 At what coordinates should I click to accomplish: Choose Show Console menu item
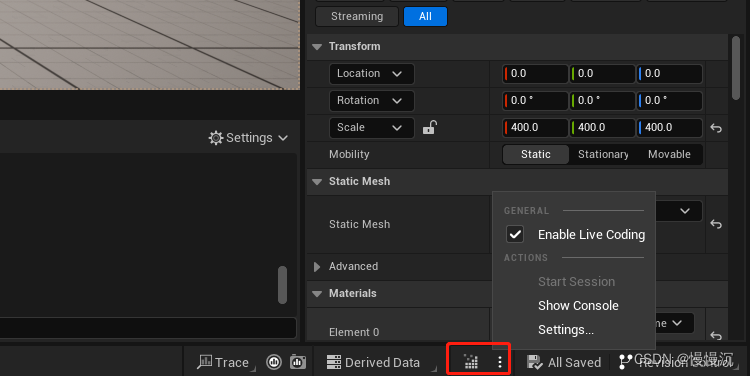click(x=578, y=306)
